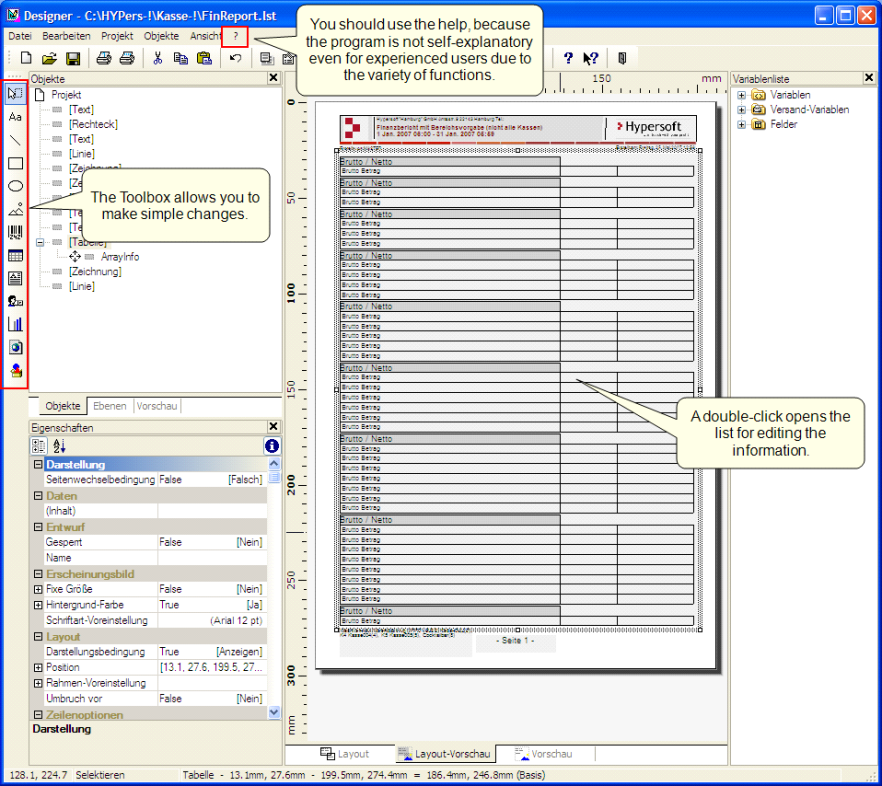Switch properties to categorized view

[39, 446]
